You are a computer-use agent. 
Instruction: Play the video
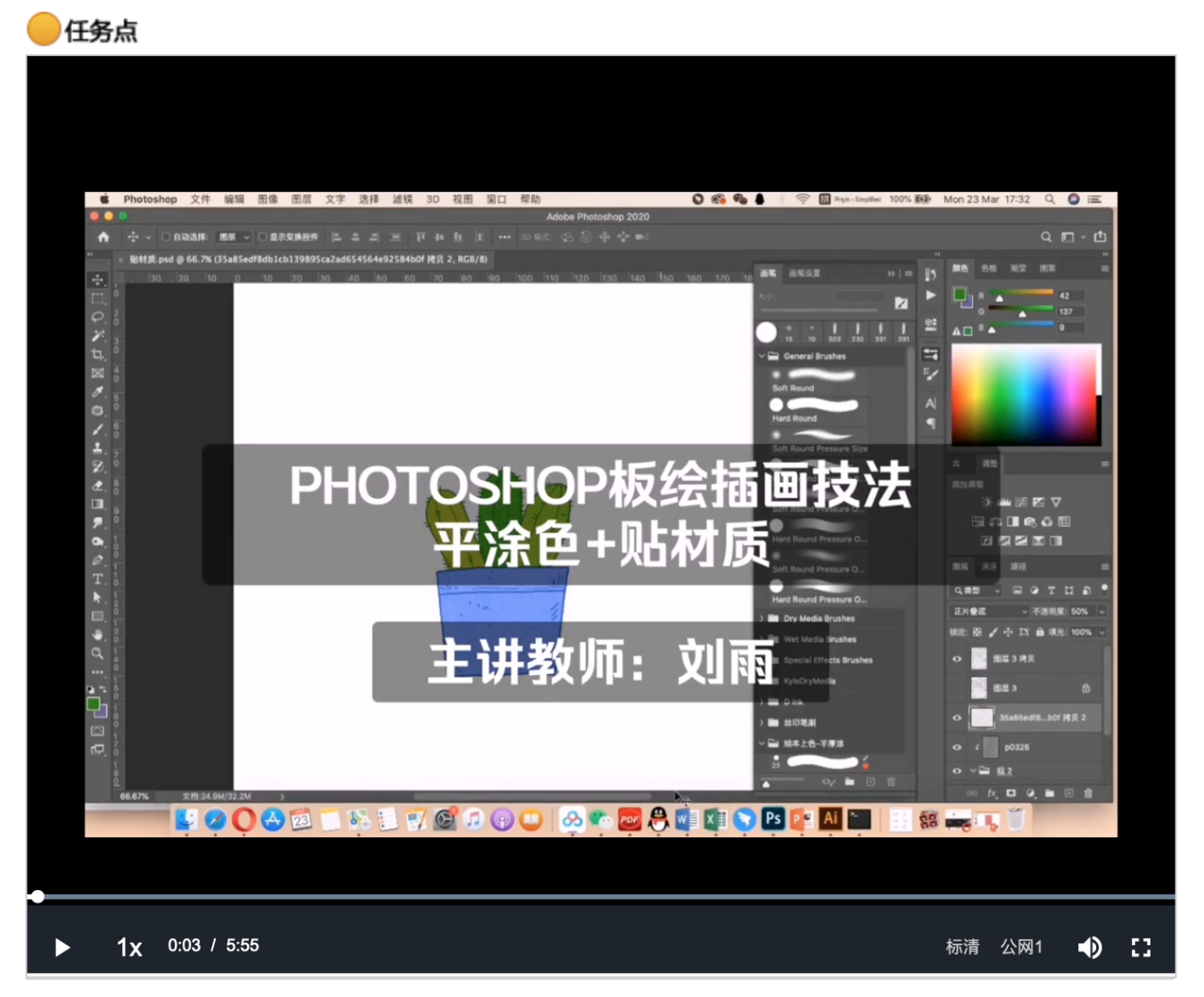62,947
